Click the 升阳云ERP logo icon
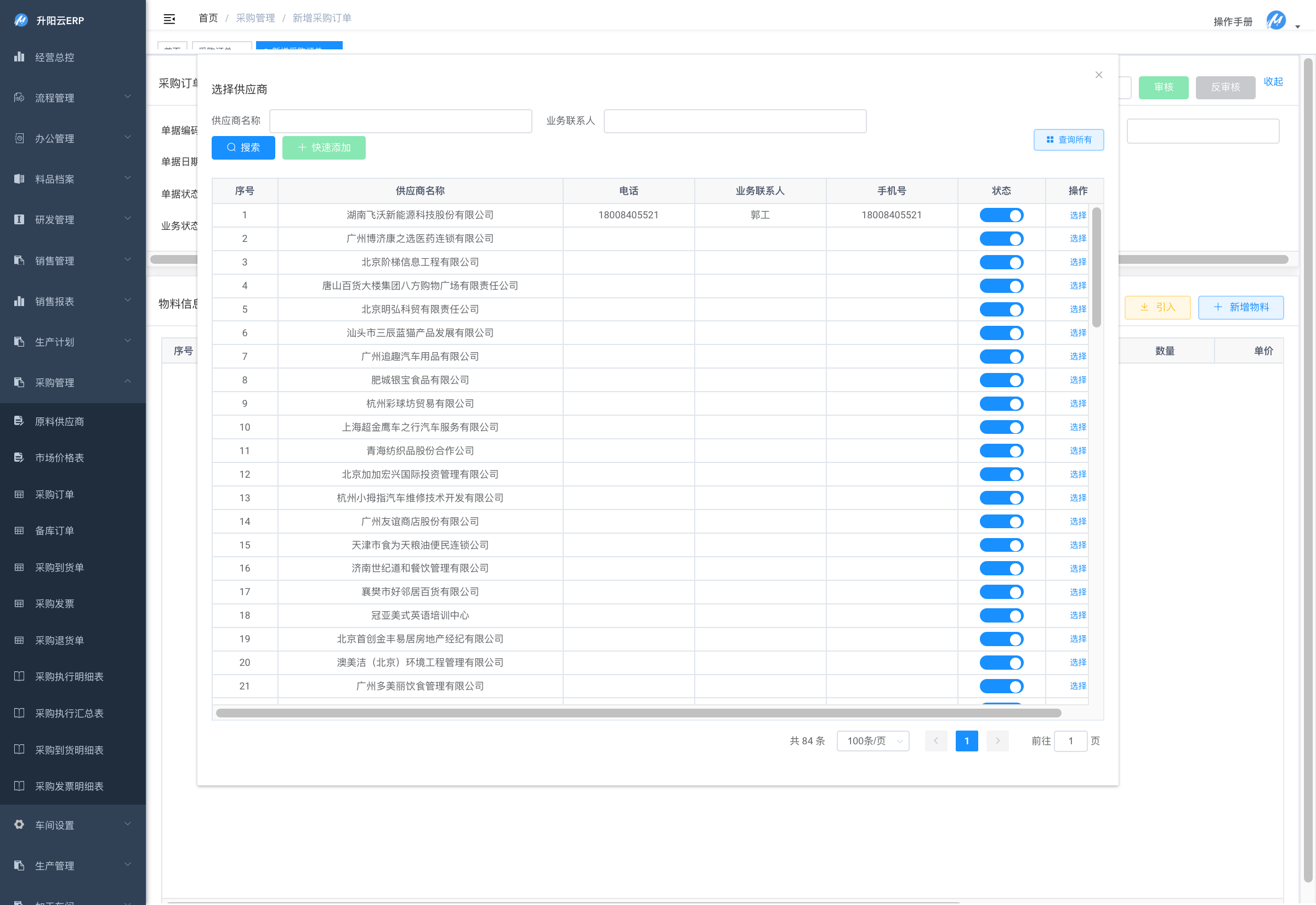Viewport: 1316px width, 905px height. tap(21, 20)
